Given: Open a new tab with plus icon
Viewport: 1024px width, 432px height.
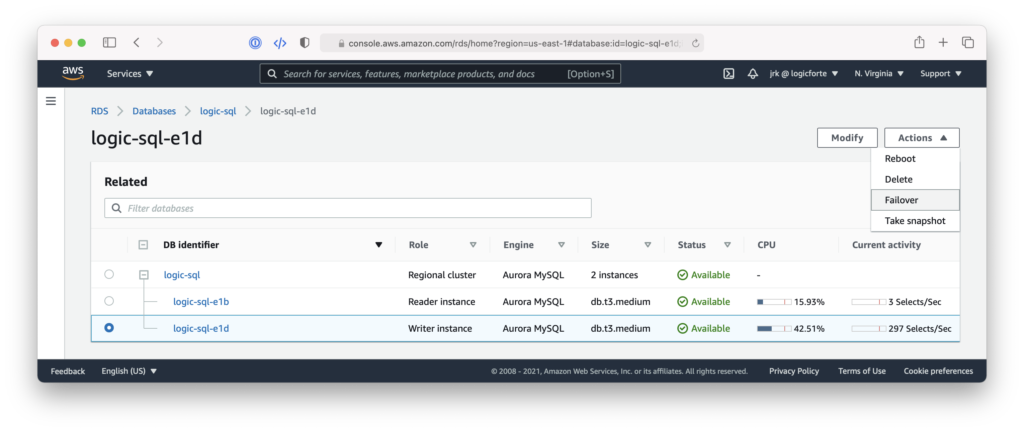Looking at the screenshot, I should (x=943, y=42).
